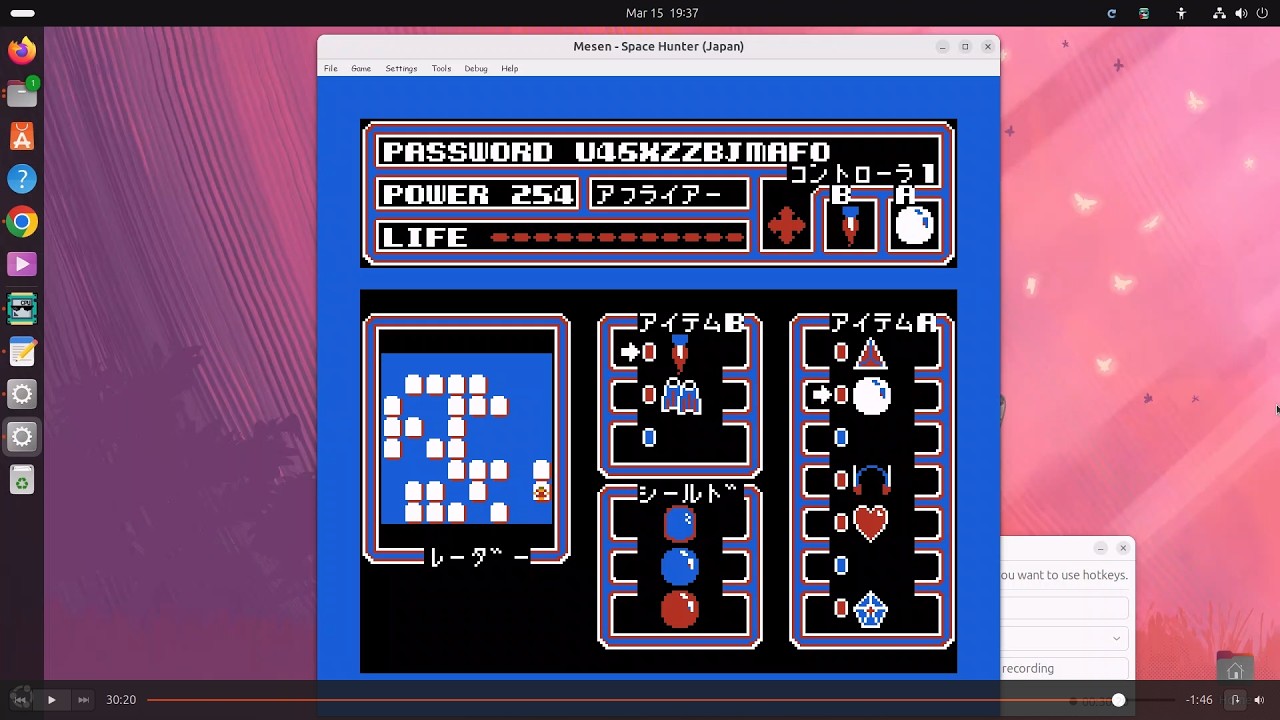The height and width of the screenshot is (720, 1280).
Task: Select the headphones item in Item A
Action: 871,480
